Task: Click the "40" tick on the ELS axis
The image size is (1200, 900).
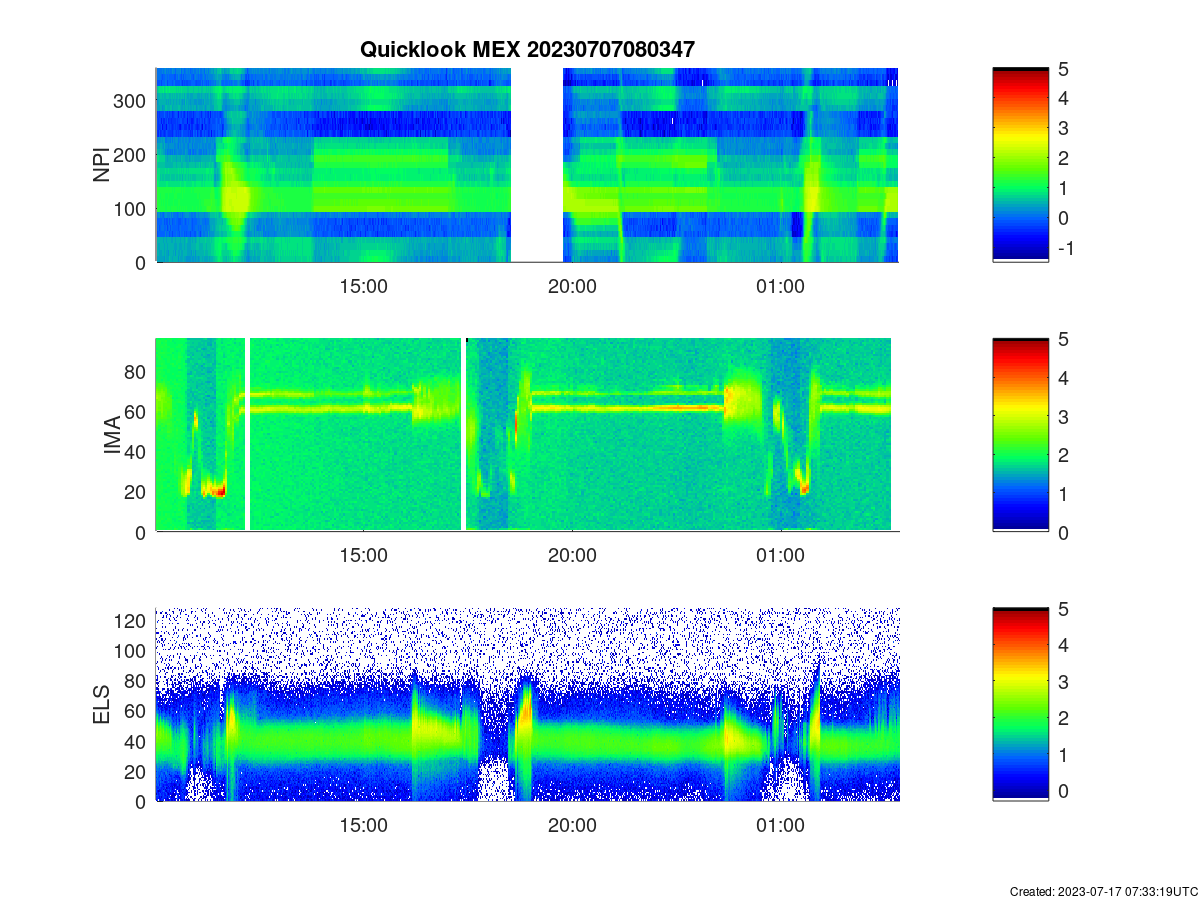Action: [x=137, y=741]
